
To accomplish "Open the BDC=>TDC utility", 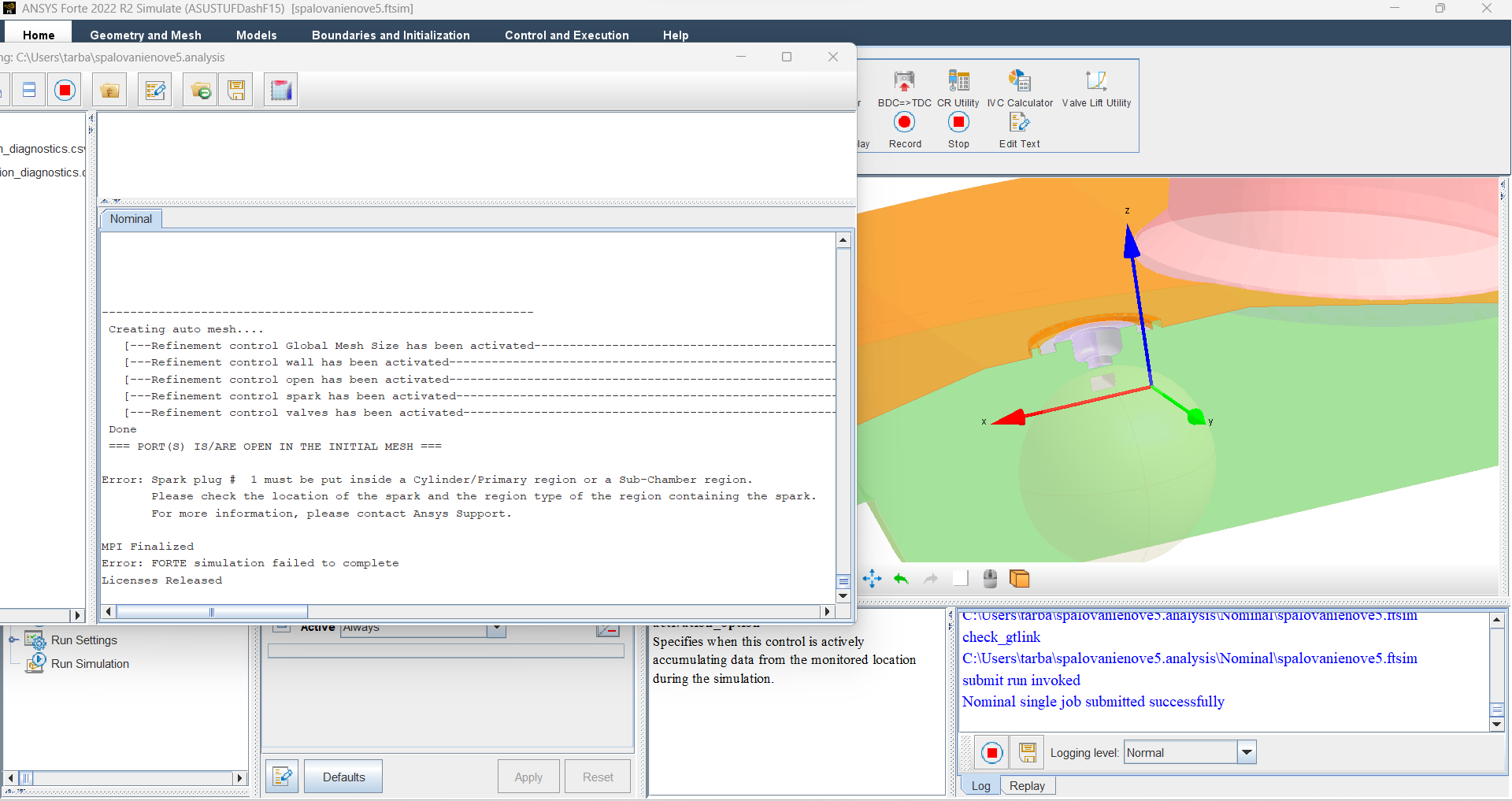I will coord(904,88).
